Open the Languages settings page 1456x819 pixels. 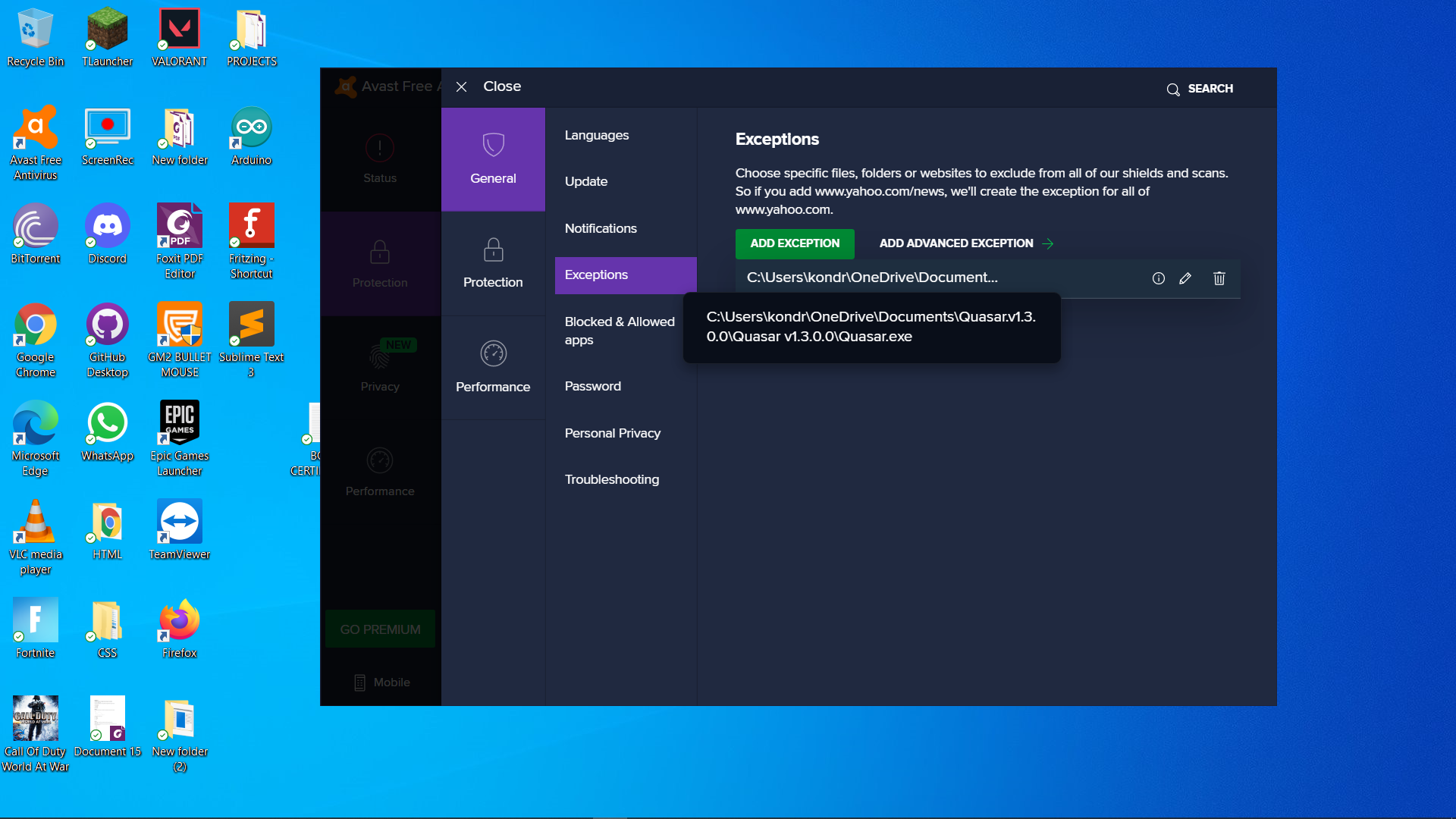(596, 135)
